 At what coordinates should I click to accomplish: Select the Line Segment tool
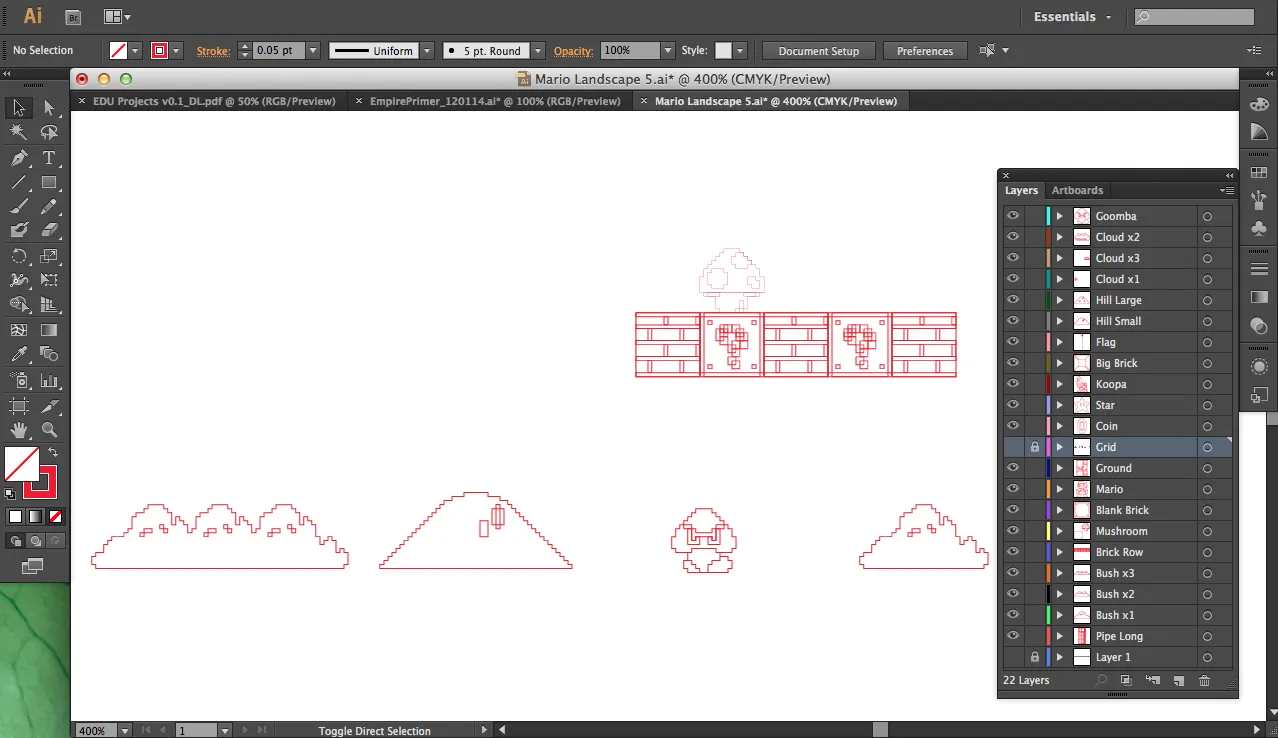tap(19, 183)
